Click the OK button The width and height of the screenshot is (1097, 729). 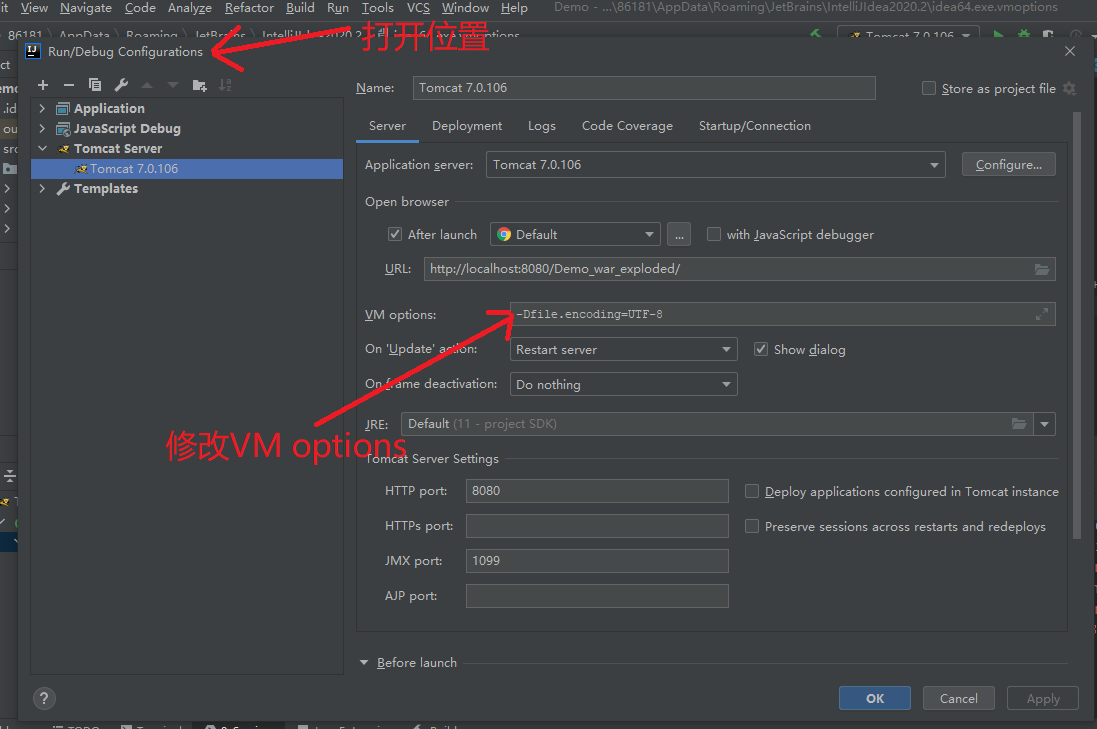click(x=875, y=698)
